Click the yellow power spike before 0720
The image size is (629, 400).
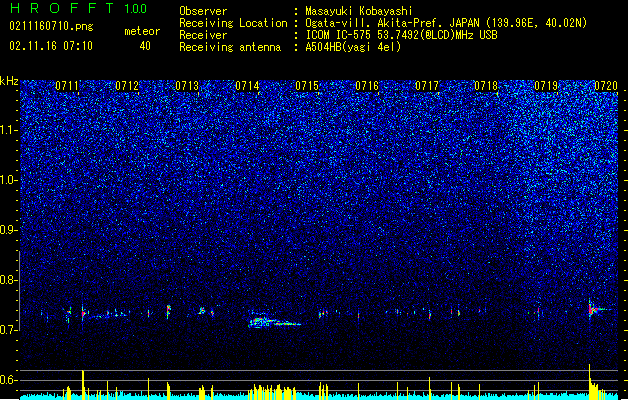(x=590, y=380)
